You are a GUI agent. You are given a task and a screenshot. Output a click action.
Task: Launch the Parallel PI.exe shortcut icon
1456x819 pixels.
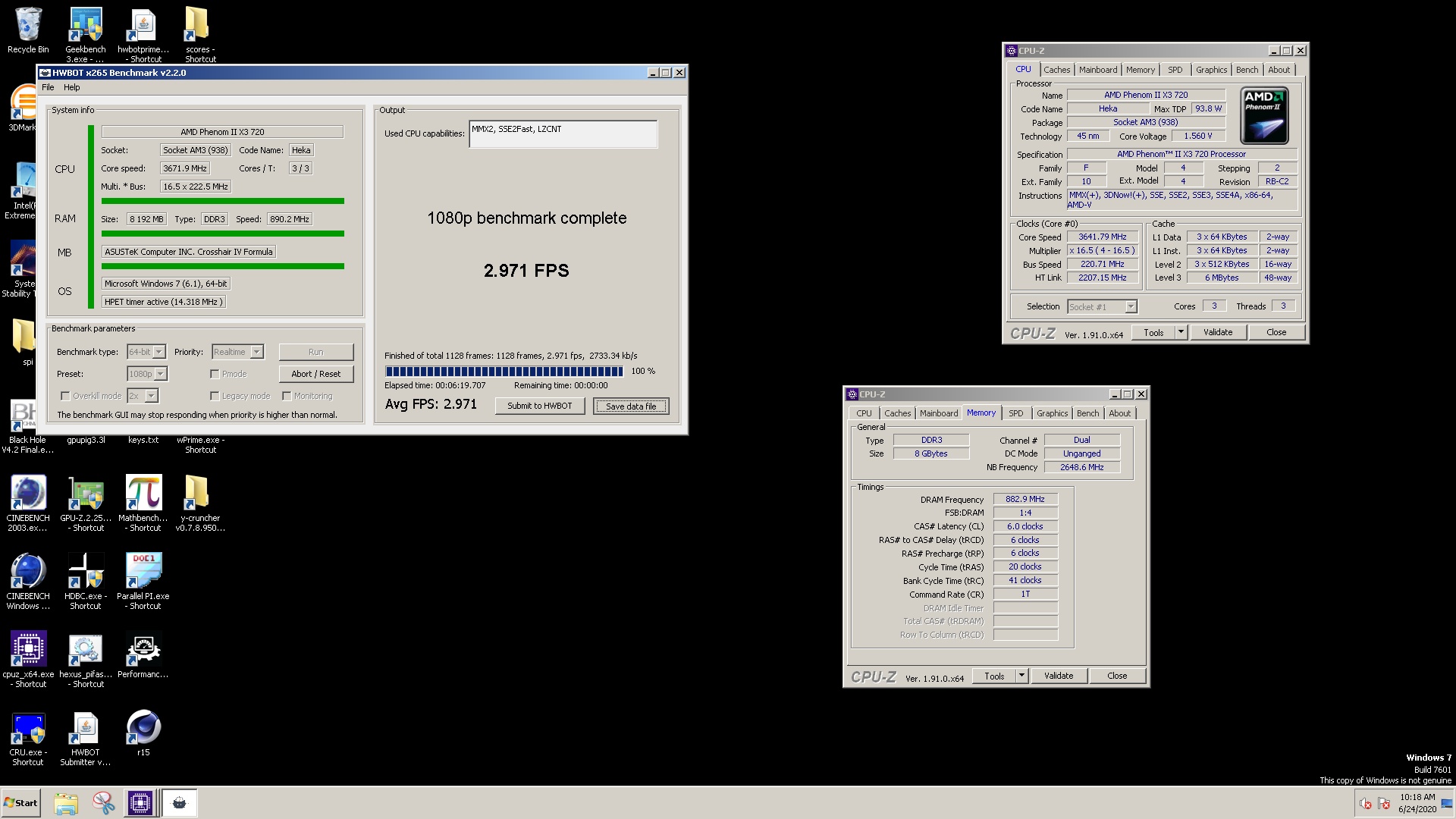[x=143, y=571]
